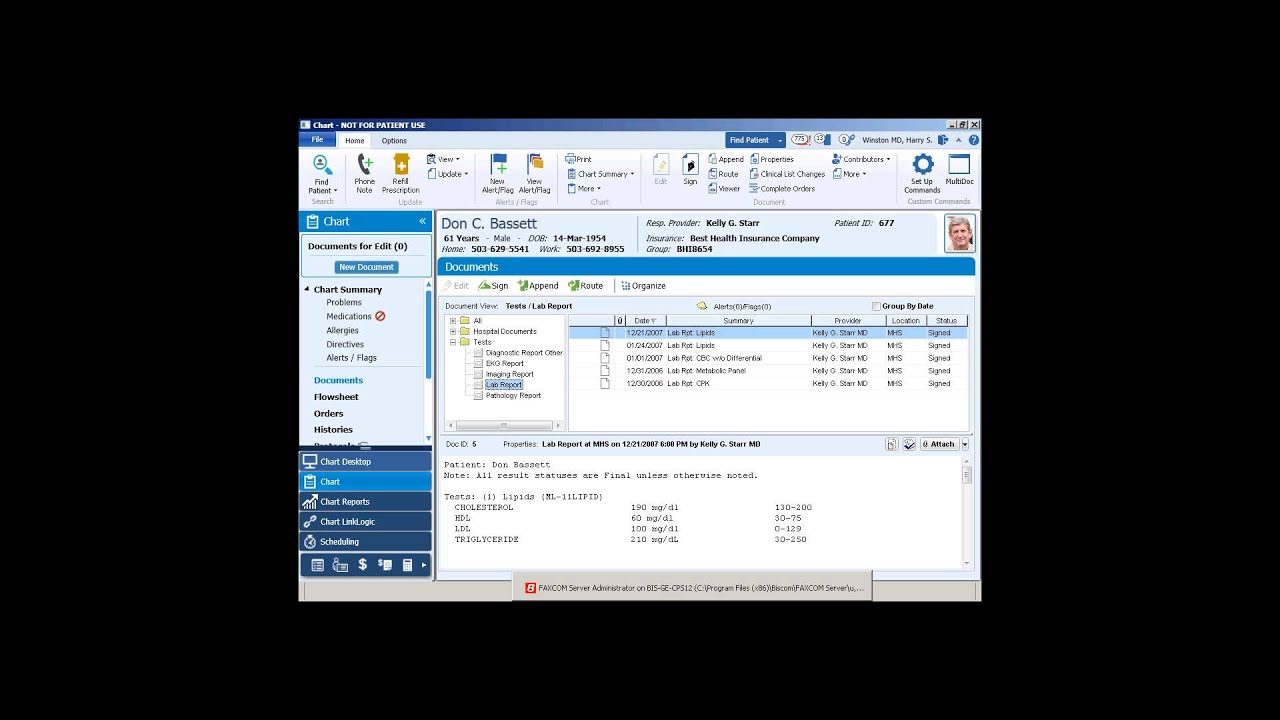
Task: Click the help question mark icon
Action: tap(973, 140)
